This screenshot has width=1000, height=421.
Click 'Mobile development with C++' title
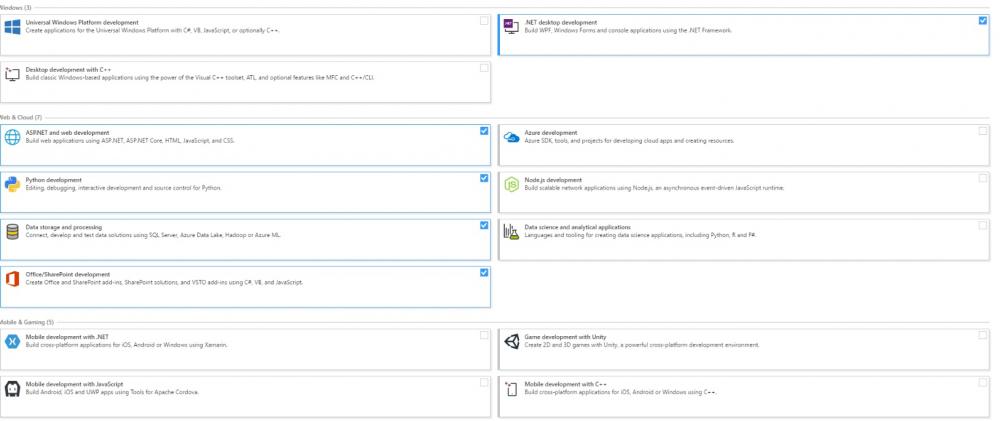click(566, 384)
